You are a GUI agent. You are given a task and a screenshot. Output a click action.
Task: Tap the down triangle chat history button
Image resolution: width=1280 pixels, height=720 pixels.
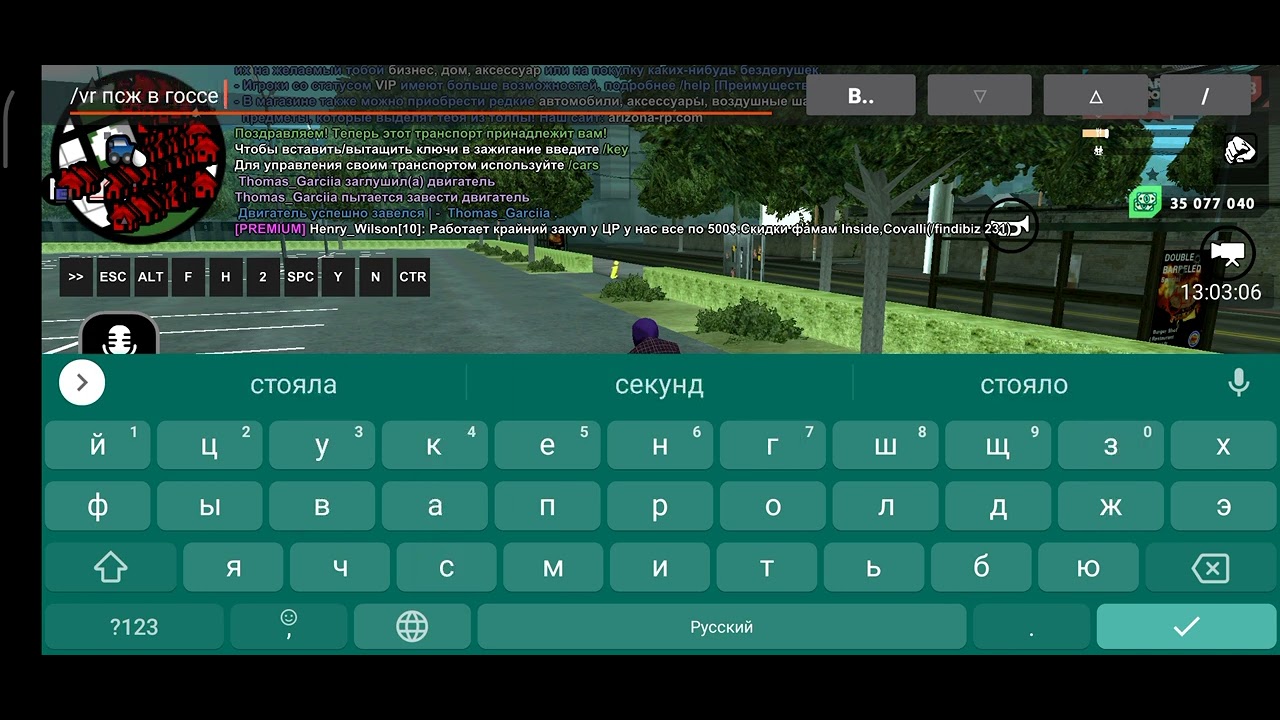(x=980, y=96)
